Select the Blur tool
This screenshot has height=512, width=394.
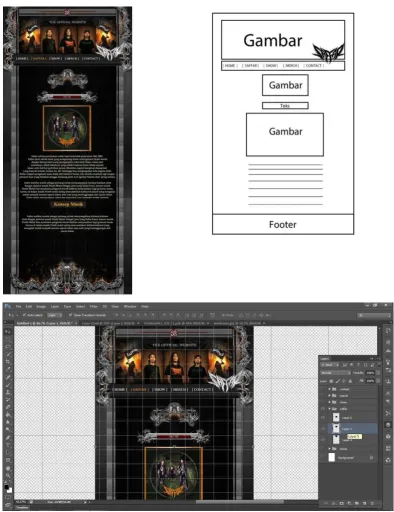[x=8, y=422]
